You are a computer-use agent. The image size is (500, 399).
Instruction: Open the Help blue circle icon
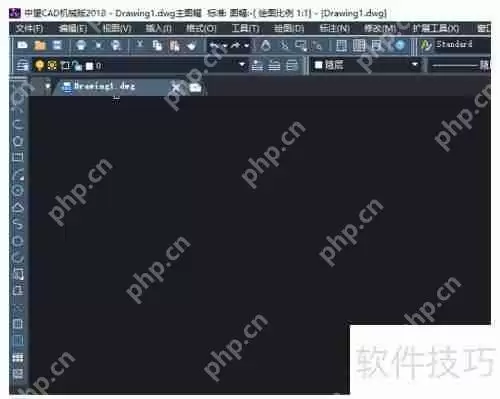(400, 45)
